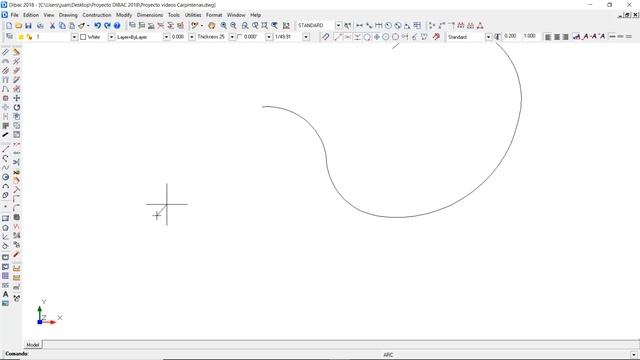Open the View menu
640x360 pixels.
click(49, 15)
